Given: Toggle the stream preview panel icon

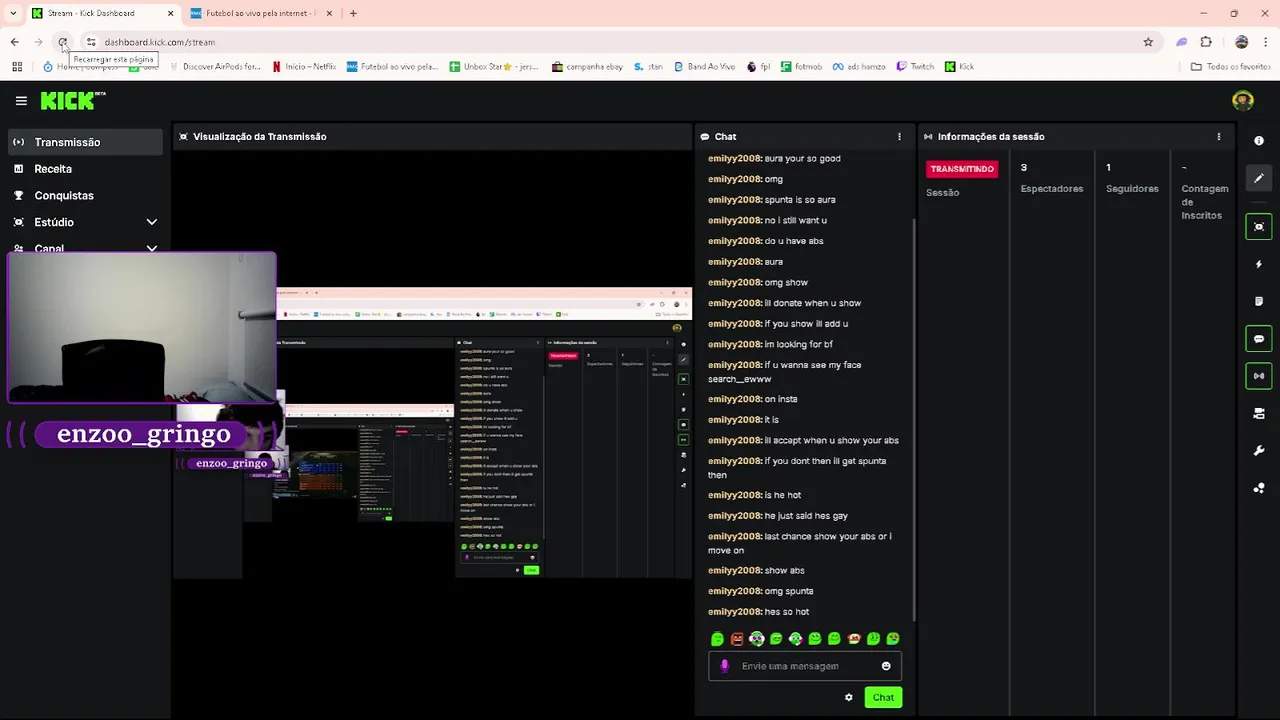Looking at the screenshot, I should point(1259,227).
